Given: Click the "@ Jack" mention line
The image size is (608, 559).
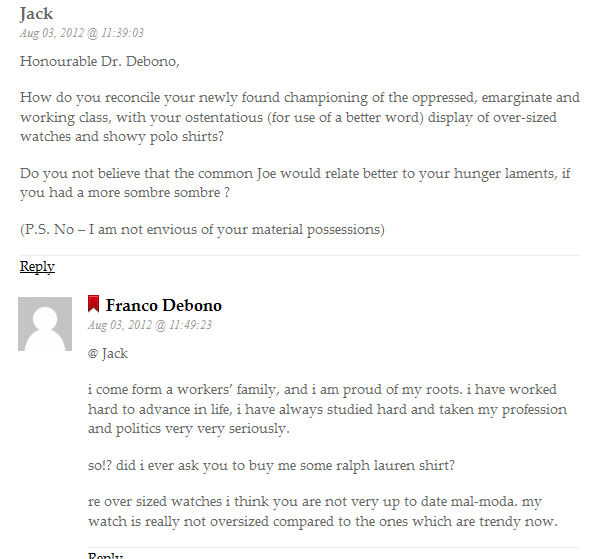Looking at the screenshot, I should 108,353.
